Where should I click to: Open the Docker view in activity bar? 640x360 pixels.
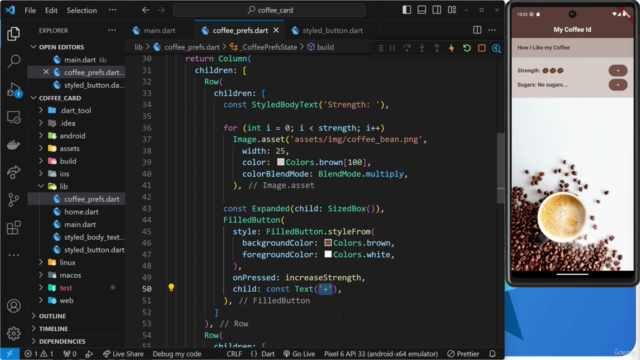pos(13,145)
